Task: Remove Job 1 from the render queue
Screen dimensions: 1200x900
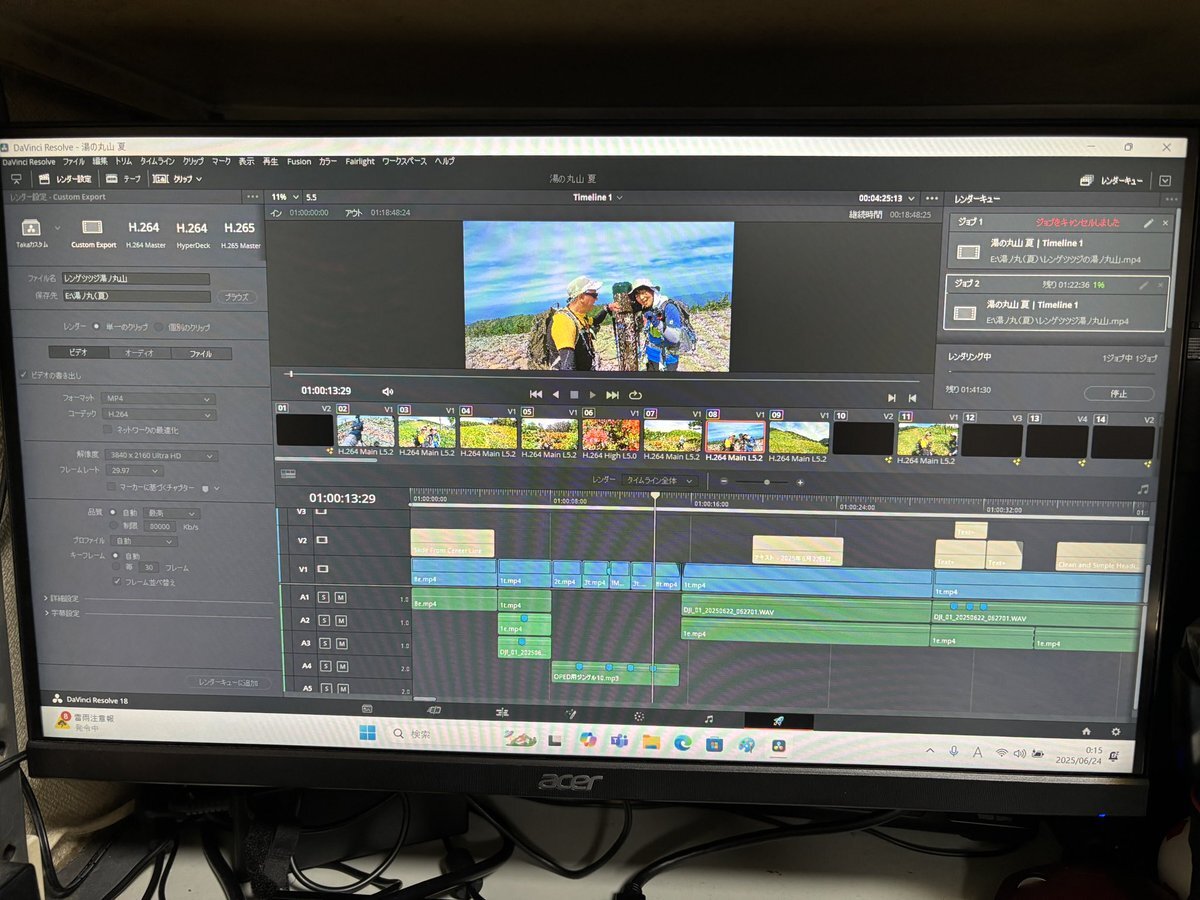Action: [1165, 223]
